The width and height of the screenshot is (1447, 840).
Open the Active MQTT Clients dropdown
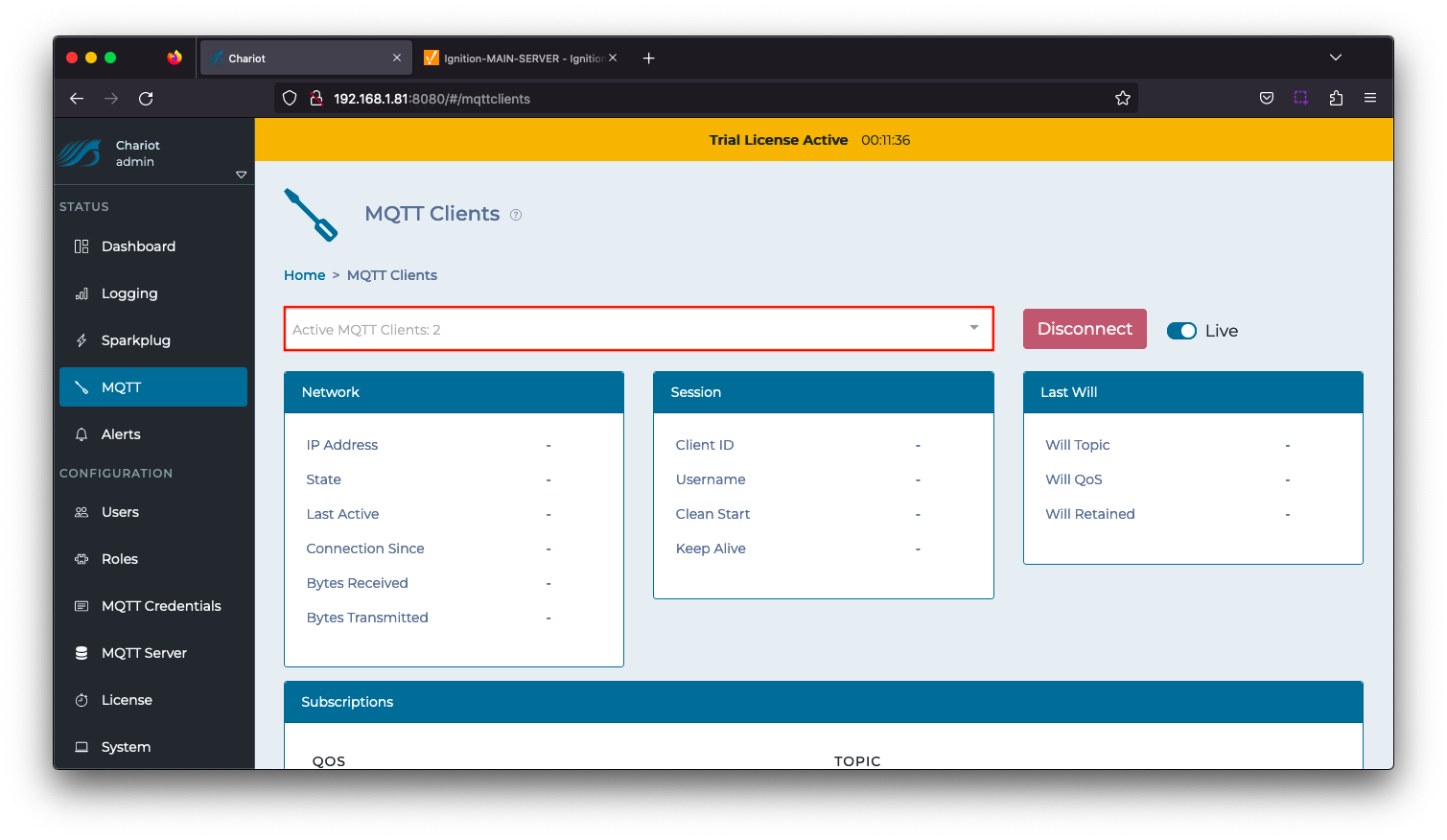click(x=639, y=329)
